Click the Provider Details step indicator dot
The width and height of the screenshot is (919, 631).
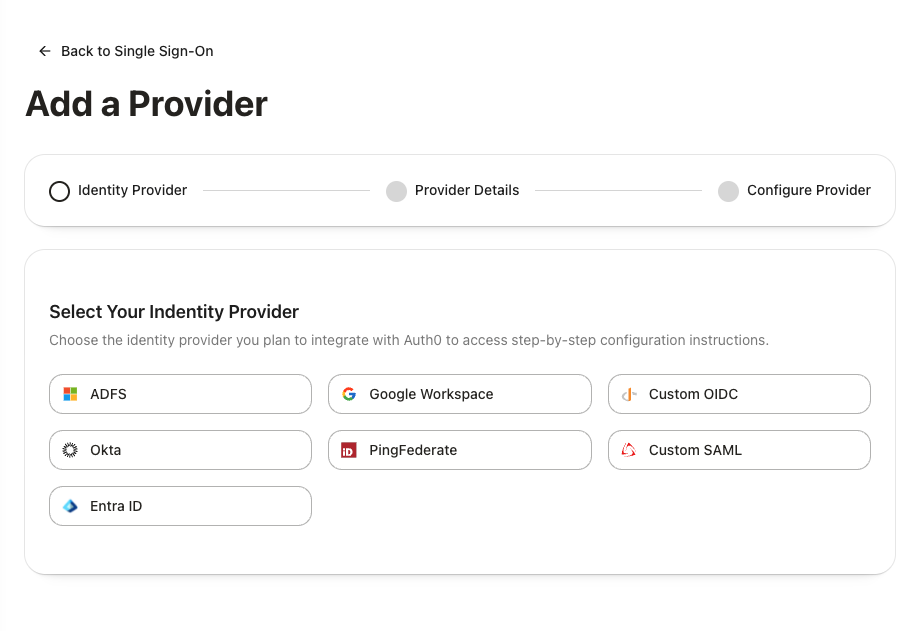(396, 190)
